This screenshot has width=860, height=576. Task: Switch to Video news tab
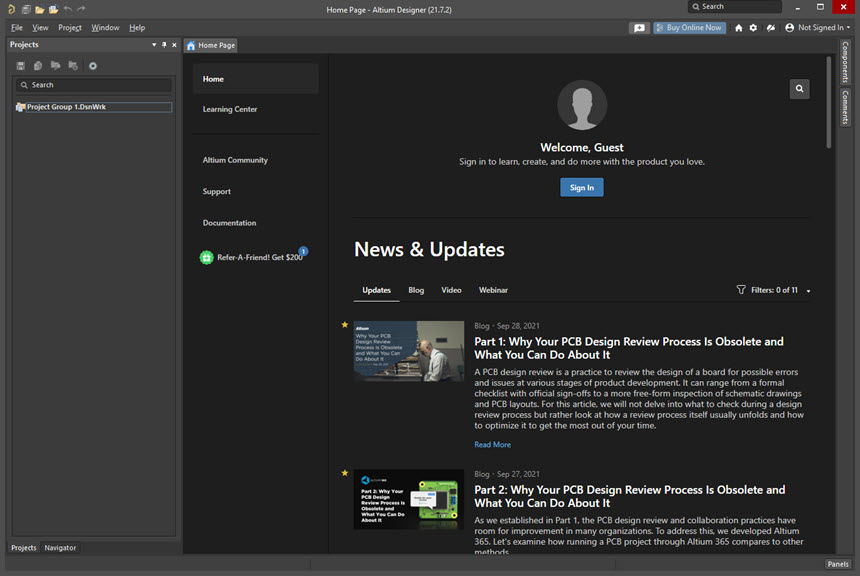point(451,290)
